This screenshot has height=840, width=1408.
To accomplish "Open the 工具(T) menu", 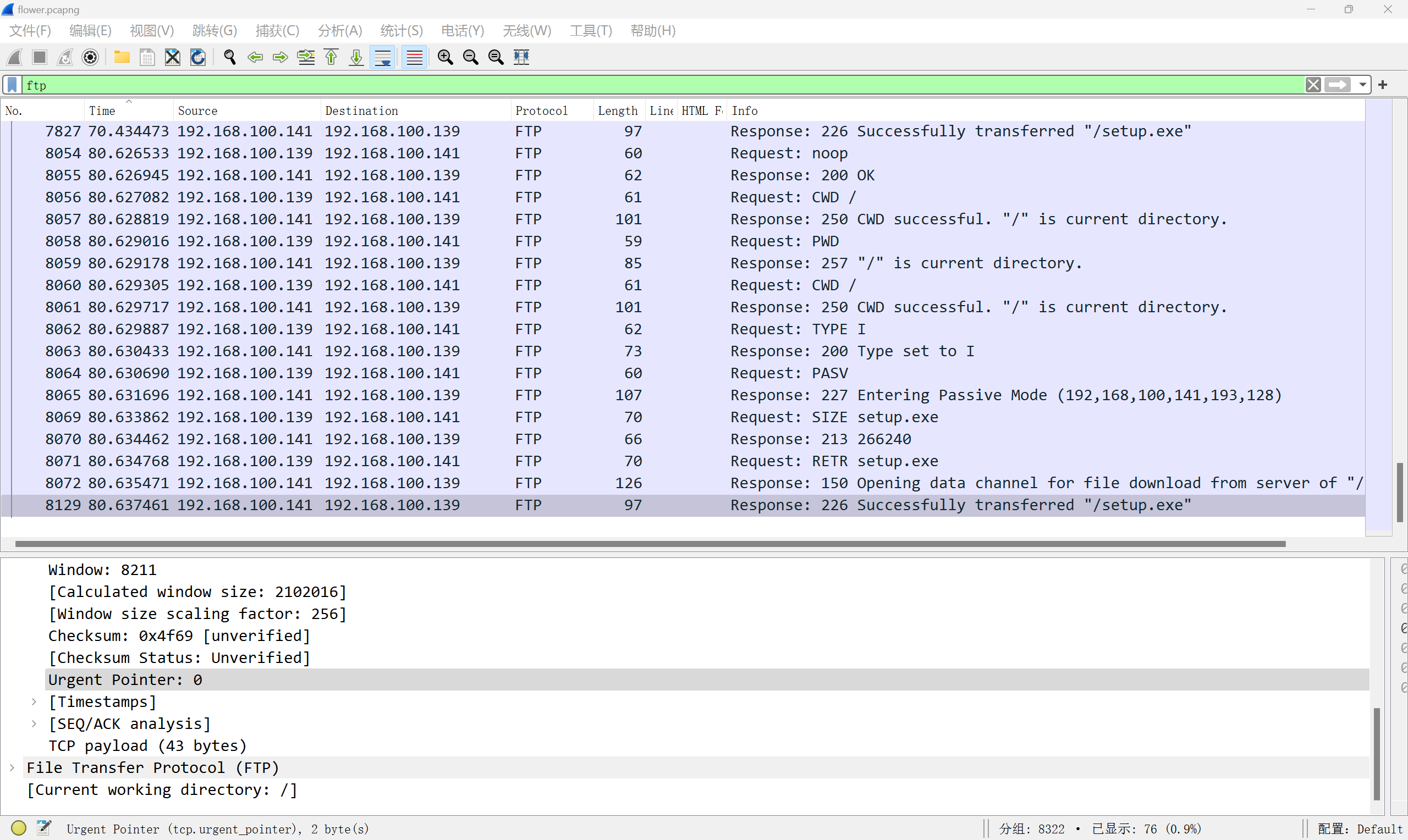I will tap(591, 31).
